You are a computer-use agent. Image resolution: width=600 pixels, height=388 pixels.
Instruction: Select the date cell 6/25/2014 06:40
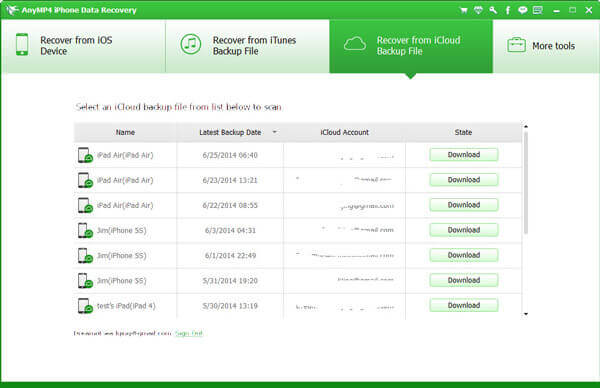(x=230, y=155)
